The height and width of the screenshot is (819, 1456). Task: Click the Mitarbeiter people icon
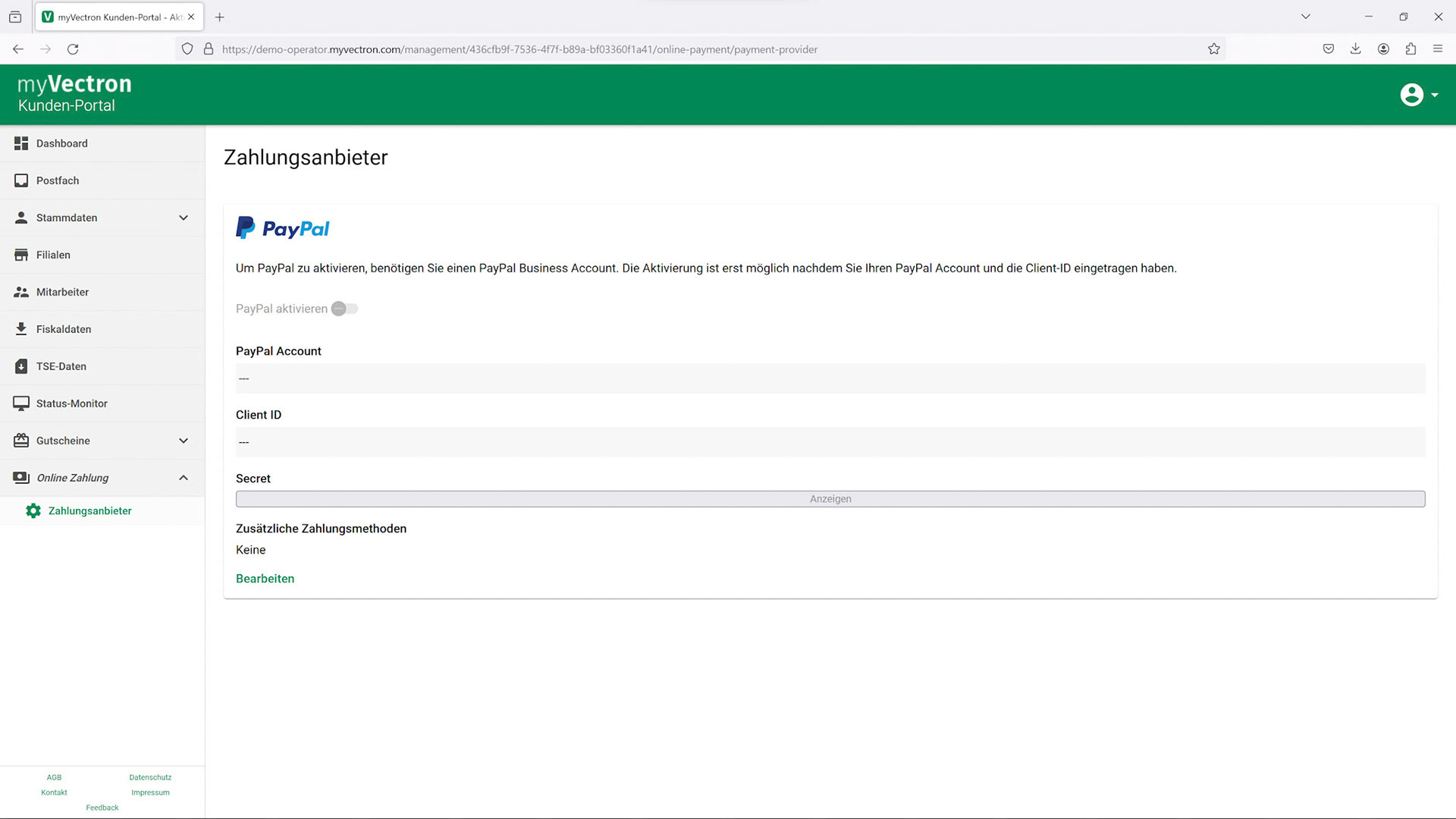tap(21, 292)
